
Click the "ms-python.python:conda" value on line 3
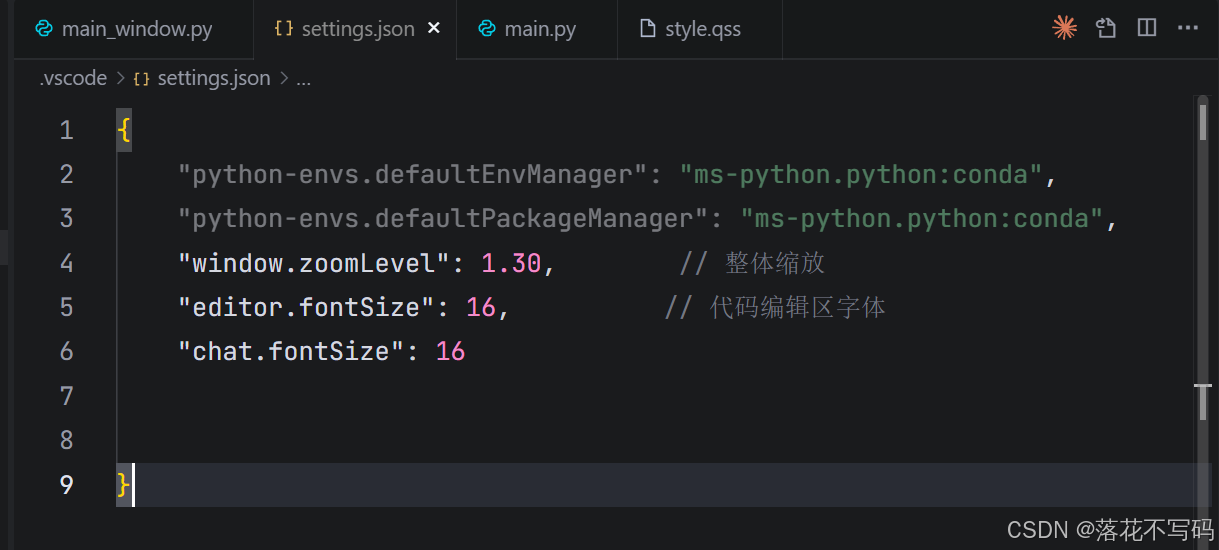pos(922,219)
